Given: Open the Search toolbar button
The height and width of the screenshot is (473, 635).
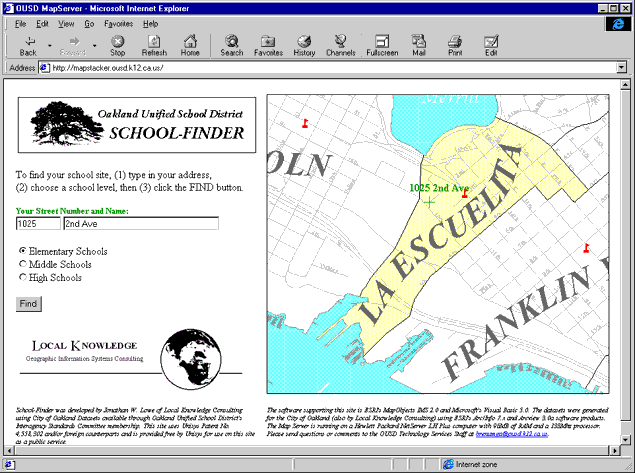Looking at the screenshot, I should pos(232,45).
